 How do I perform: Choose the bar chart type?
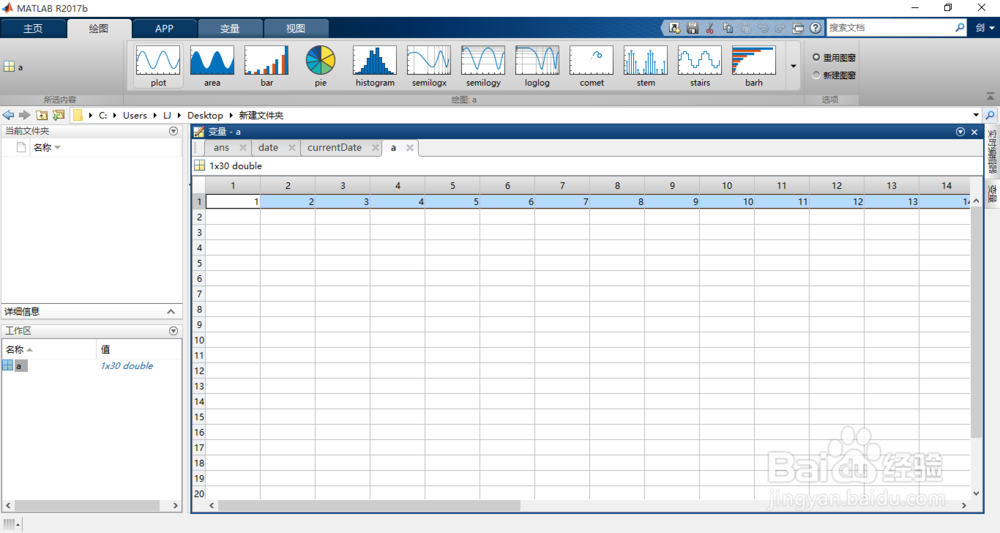pyautogui.click(x=267, y=66)
